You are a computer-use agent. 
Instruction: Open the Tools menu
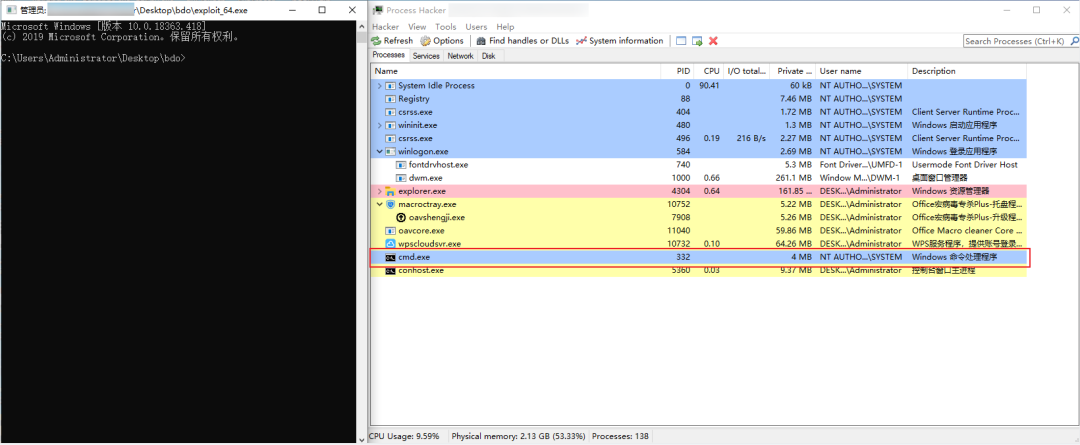pyautogui.click(x=446, y=27)
